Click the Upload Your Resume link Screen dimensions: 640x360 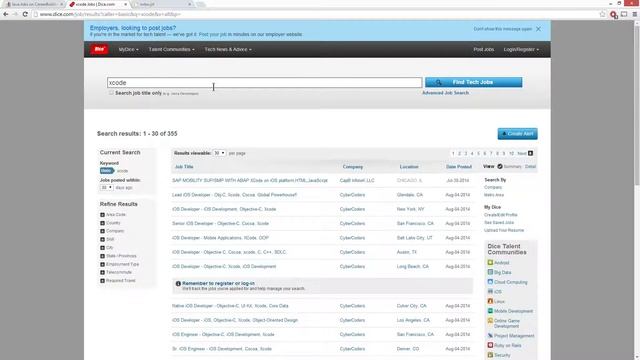pyautogui.click(x=504, y=230)
